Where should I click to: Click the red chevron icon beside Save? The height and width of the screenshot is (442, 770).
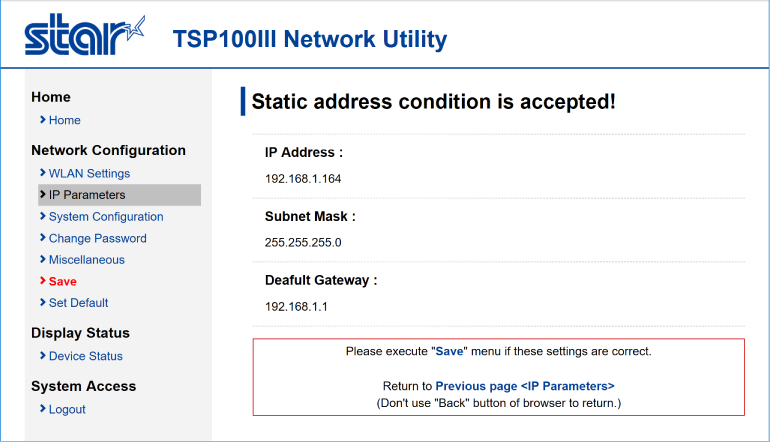click(x=43, y=281)
